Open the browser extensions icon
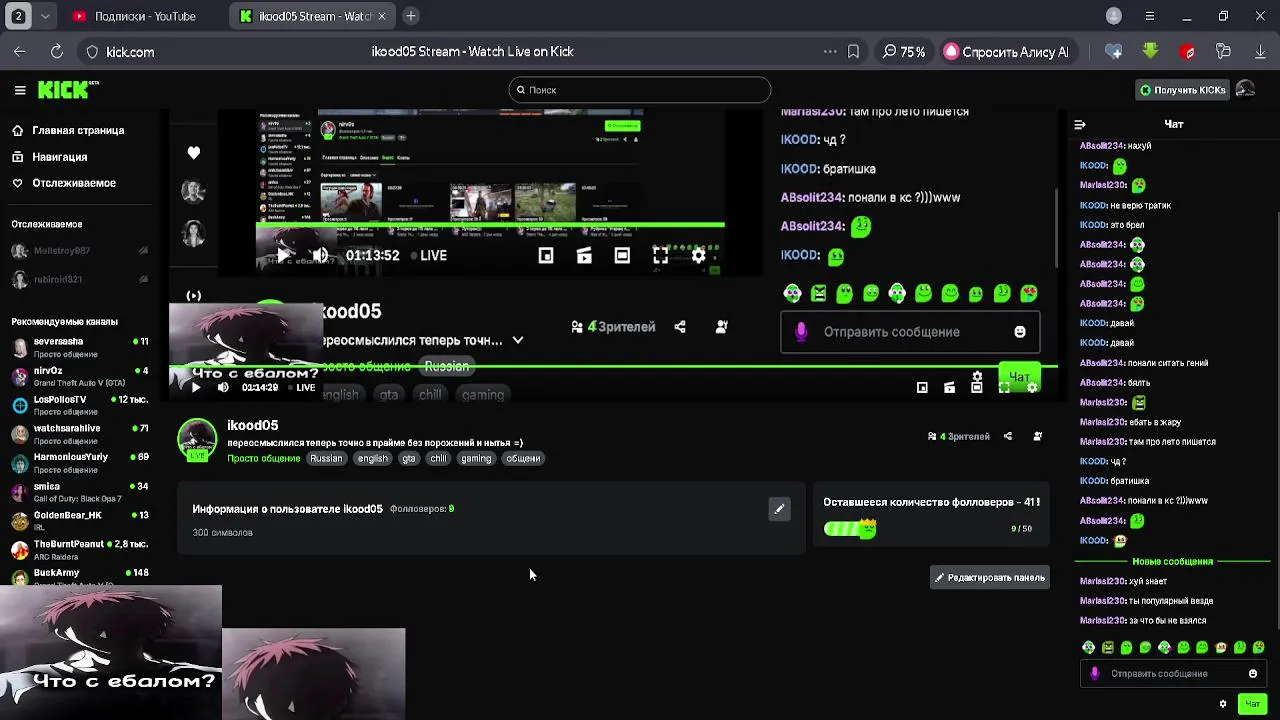This screenshot has width=1280, height=720. click(1223, 52)
